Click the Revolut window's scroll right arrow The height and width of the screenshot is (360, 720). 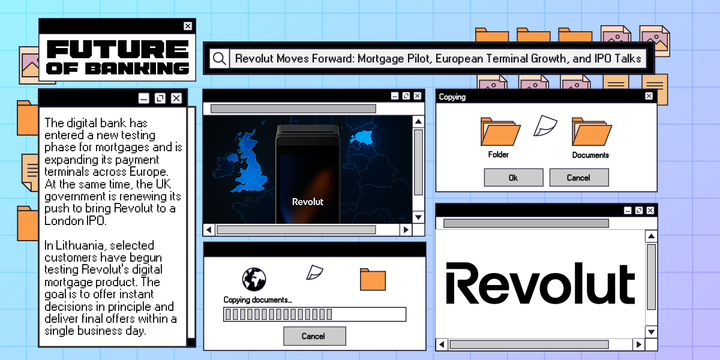(638, 344)
